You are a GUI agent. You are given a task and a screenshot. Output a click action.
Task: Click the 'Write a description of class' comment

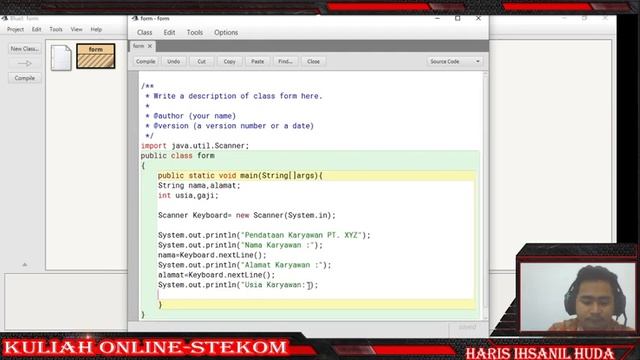tap(234, 96)
